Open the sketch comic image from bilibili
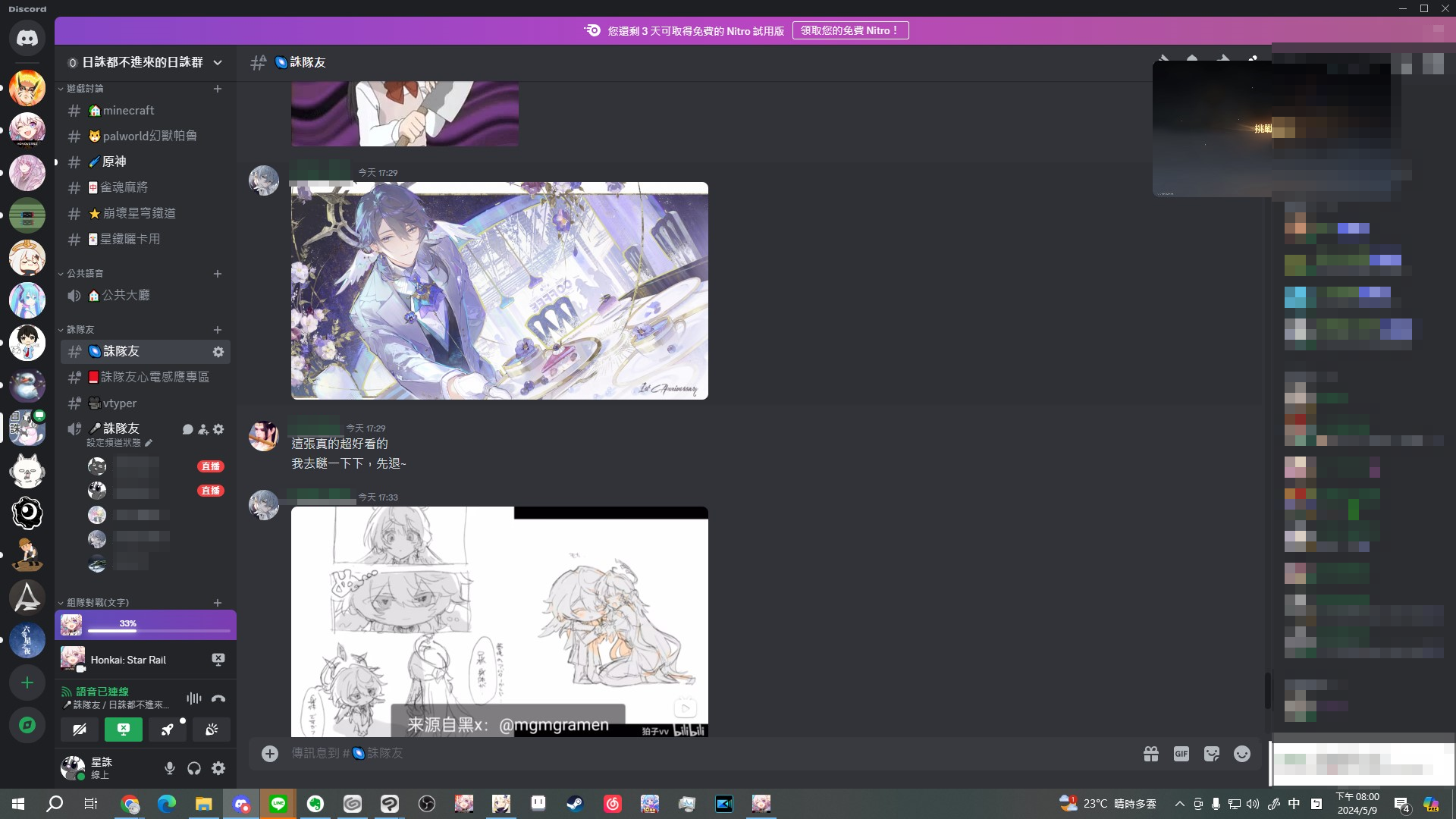1456x819 pixels. 500,622
